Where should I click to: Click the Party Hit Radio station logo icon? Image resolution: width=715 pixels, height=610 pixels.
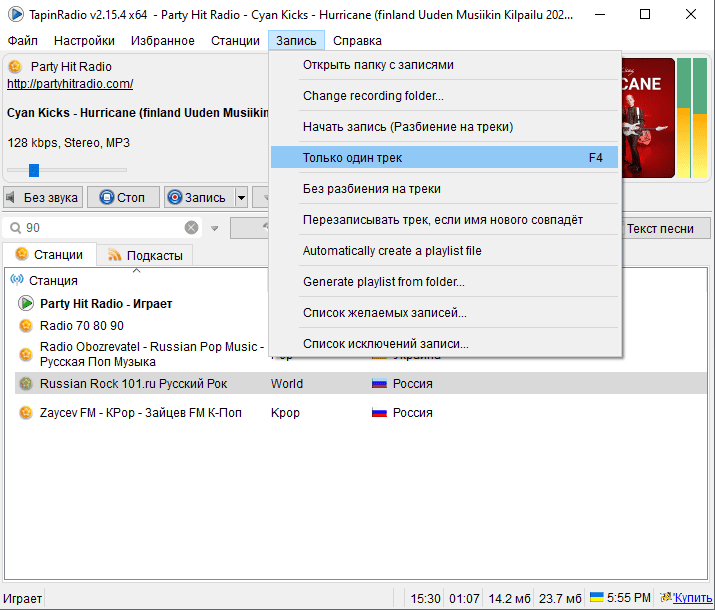15,67
